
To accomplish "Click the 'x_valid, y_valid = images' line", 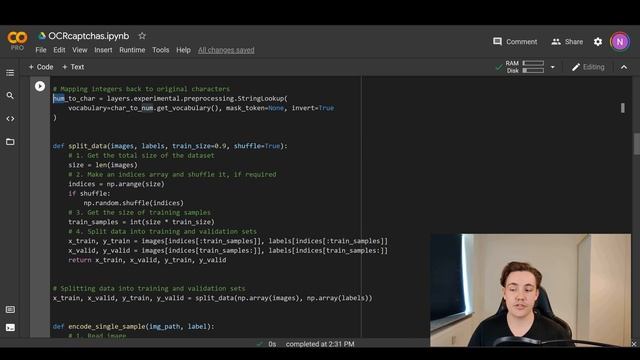I will (x=228, y=251).
